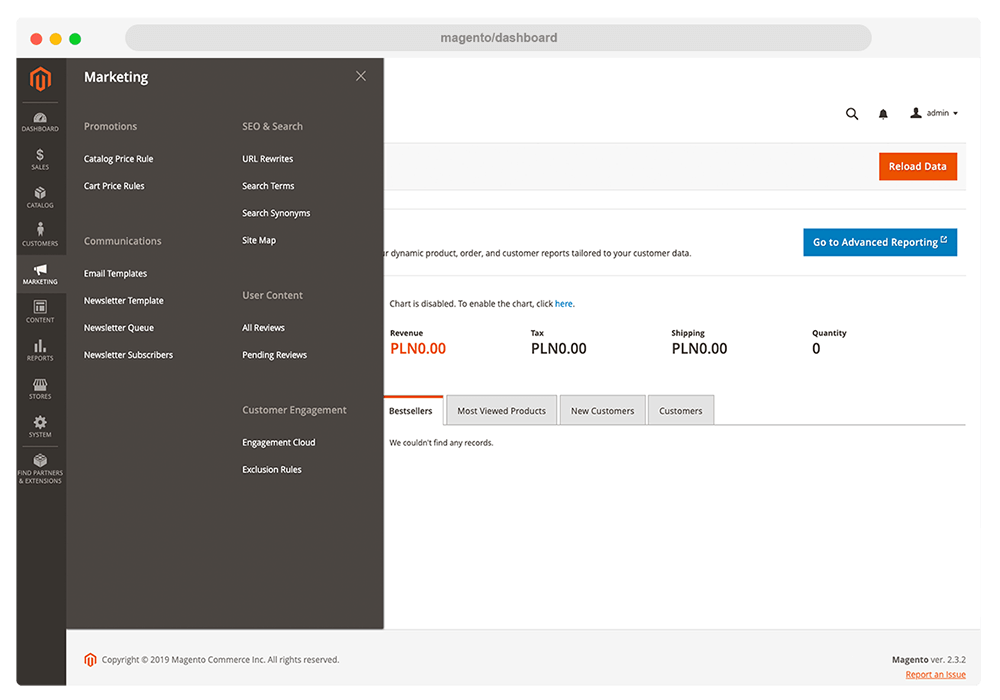
Task: Switch to the Bestsellers tab
Action: (x=411, y=411)
